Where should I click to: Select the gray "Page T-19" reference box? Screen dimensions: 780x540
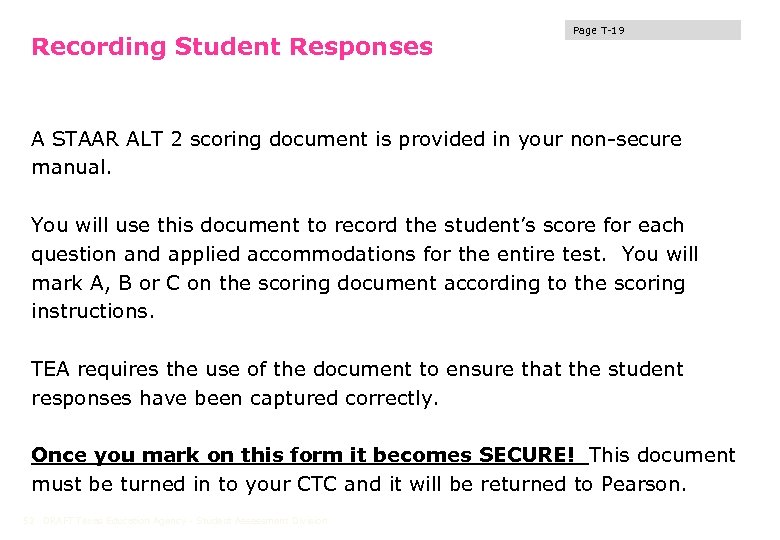(655, 30)
